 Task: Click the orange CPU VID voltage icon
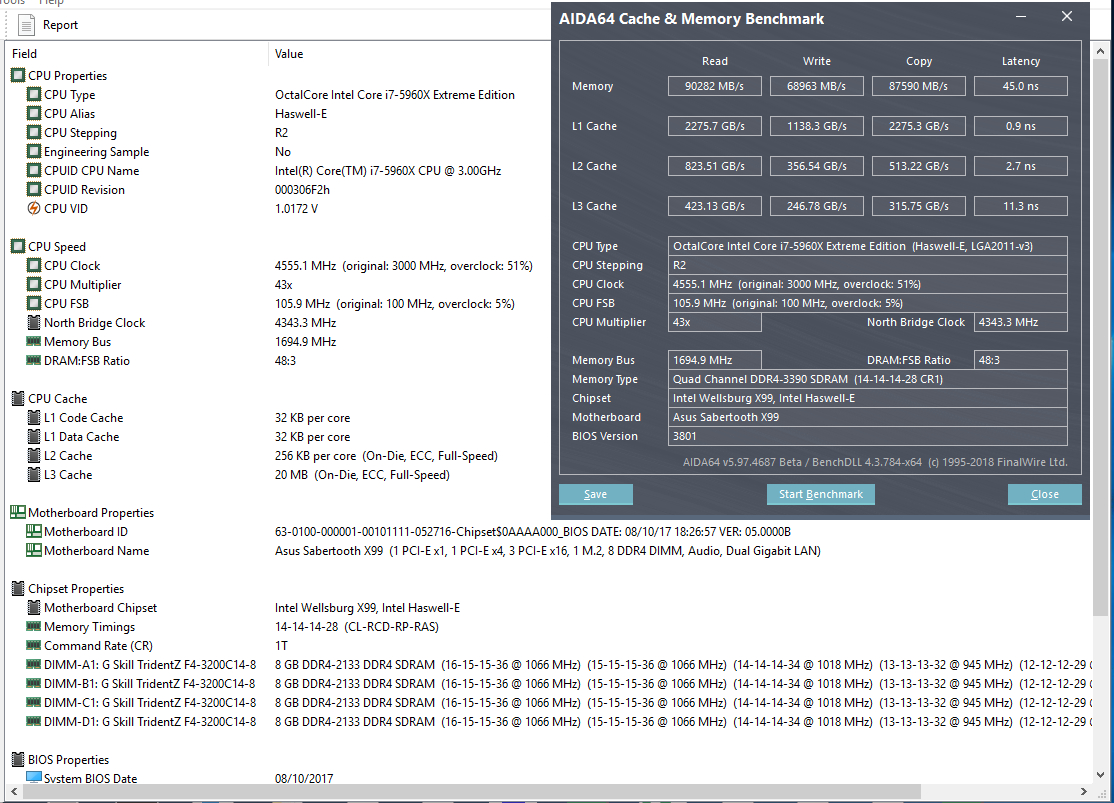[x=33, y=208]
